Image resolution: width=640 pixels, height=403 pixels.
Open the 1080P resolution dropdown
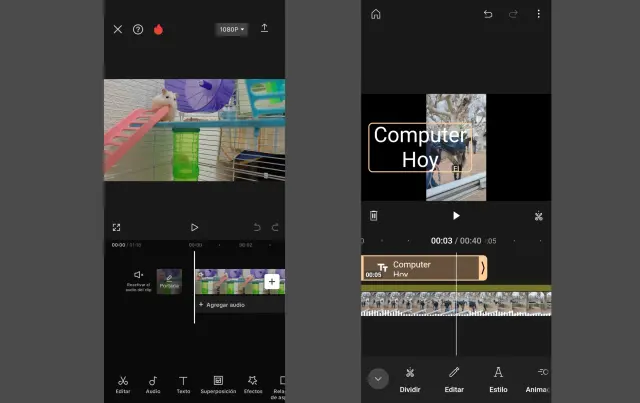coord(231,30)
